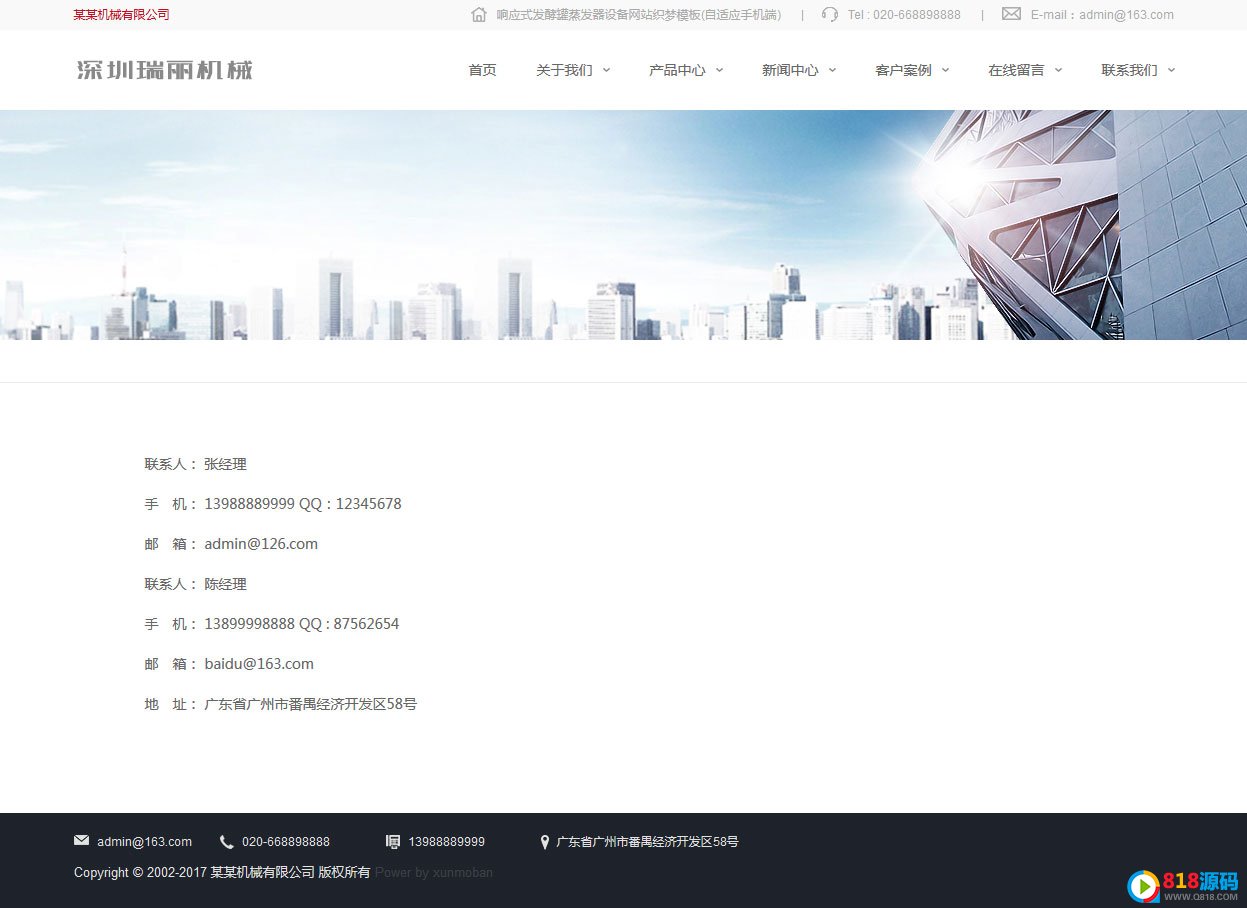The height and width of the screenshot is (908, 1247).
Task: Open the 客户案例 dropdown chevron
Action: tap(945, 70)
